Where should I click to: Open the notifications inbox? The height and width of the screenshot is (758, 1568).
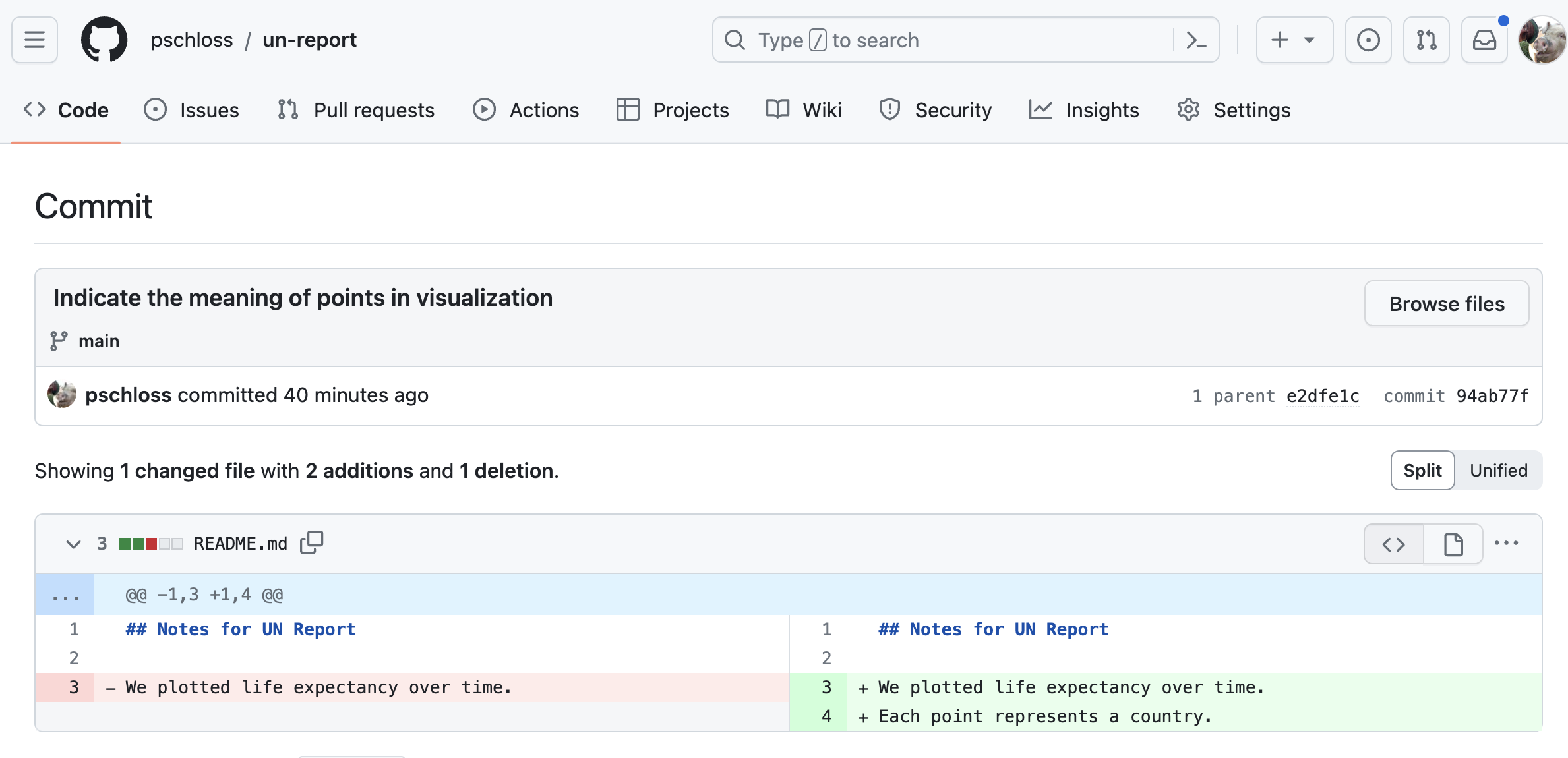tap(1484, 40)
